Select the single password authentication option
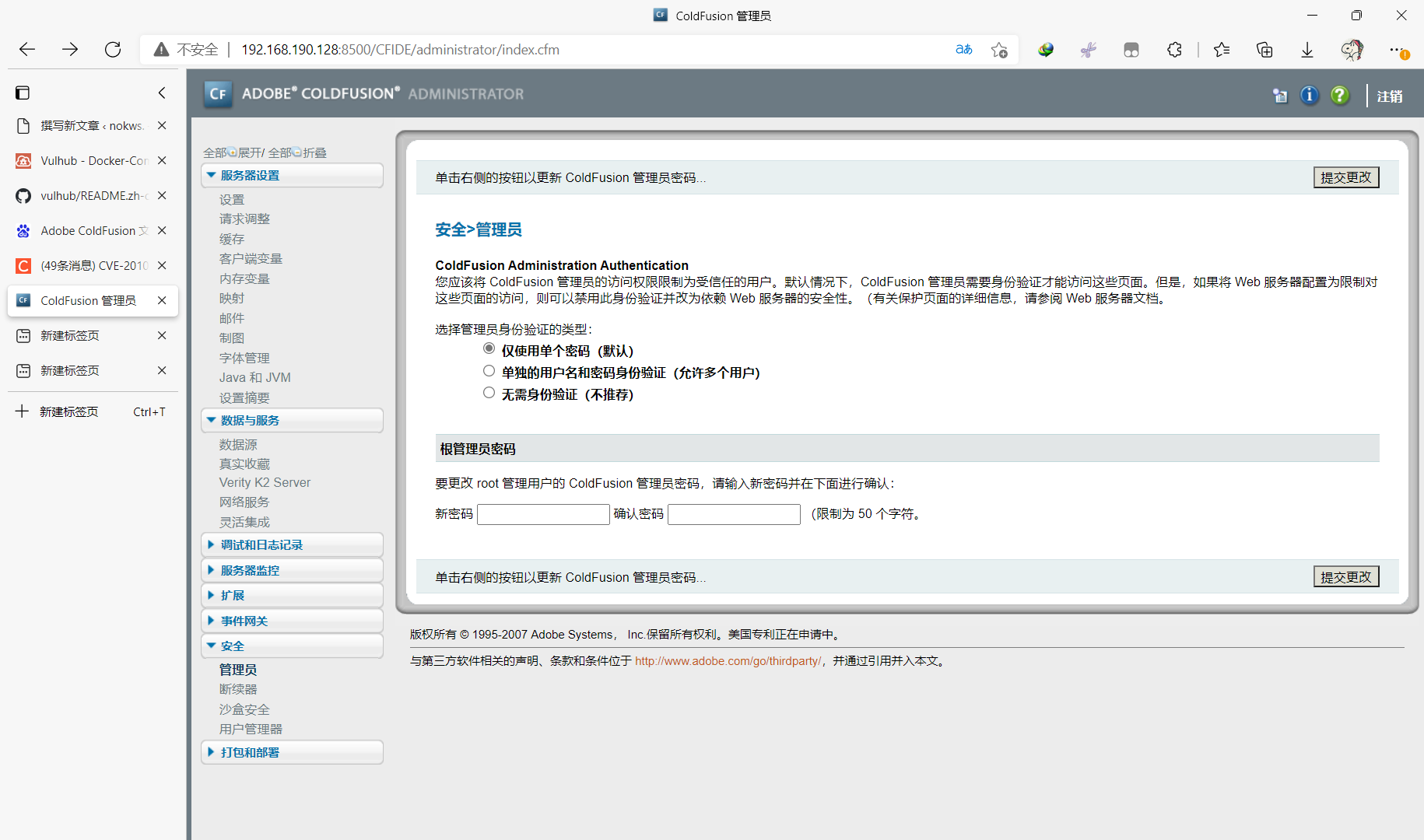Image resolution: width=1424 pixels, height=840 pixels. (489, 348)
